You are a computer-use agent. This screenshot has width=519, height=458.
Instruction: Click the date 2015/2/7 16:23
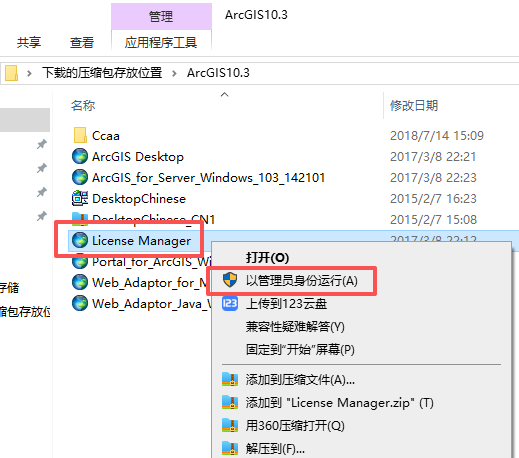click(x=433, y=199)
